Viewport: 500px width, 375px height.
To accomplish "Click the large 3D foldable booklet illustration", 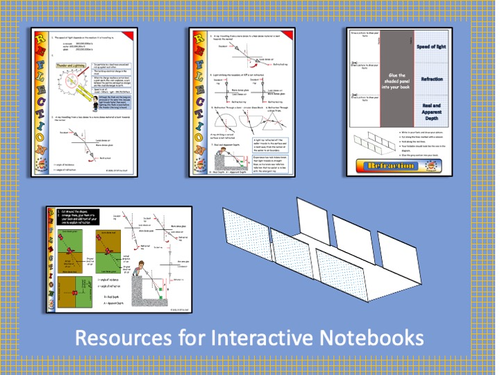I will pyautogui.click(x=322, y=250).
